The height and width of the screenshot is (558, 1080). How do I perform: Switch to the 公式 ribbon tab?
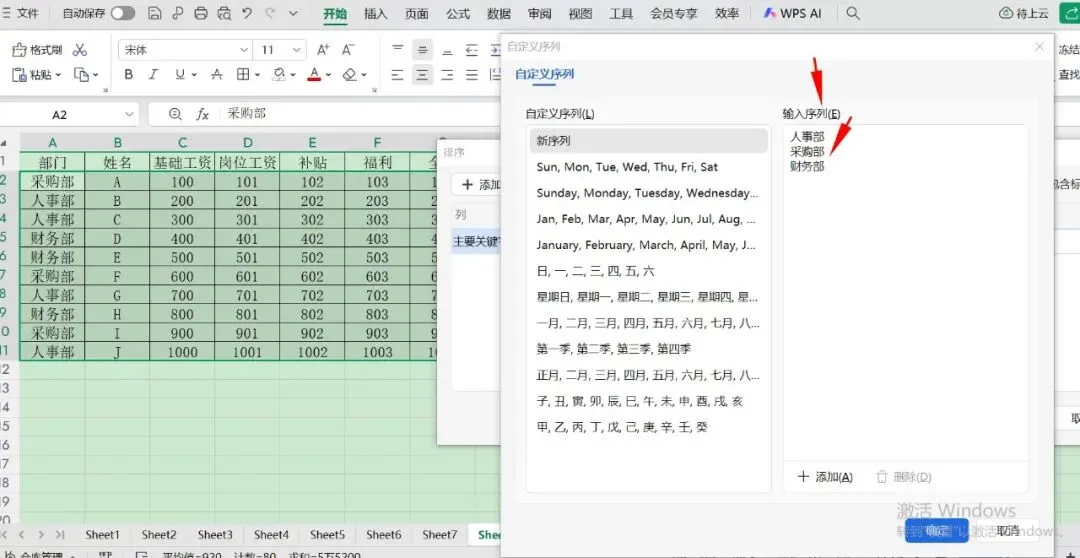coord(457,13)
